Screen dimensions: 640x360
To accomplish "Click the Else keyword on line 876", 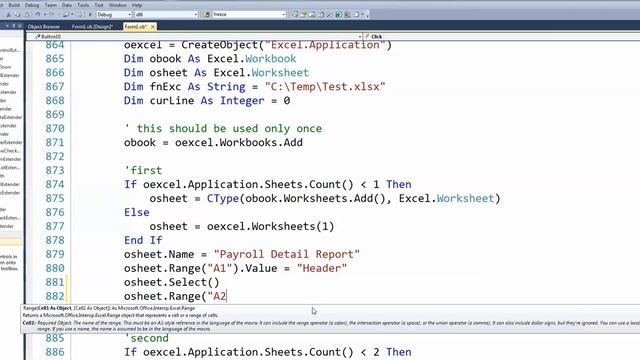I will pyautogui.click(x=137, y=212).
